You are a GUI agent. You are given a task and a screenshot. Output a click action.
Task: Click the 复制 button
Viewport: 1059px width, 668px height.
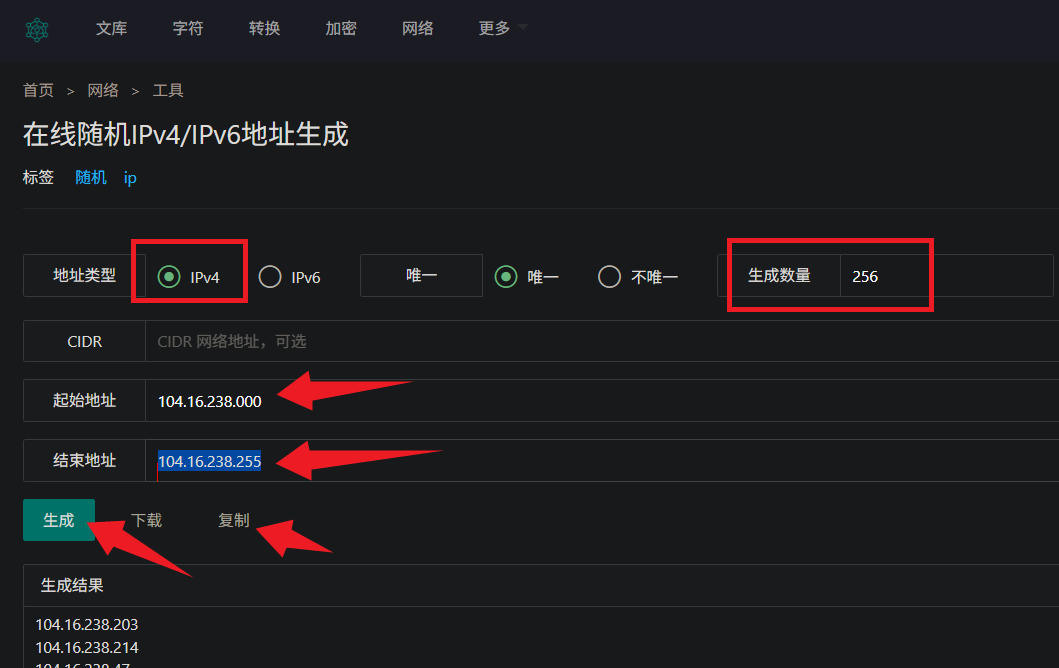234,520
